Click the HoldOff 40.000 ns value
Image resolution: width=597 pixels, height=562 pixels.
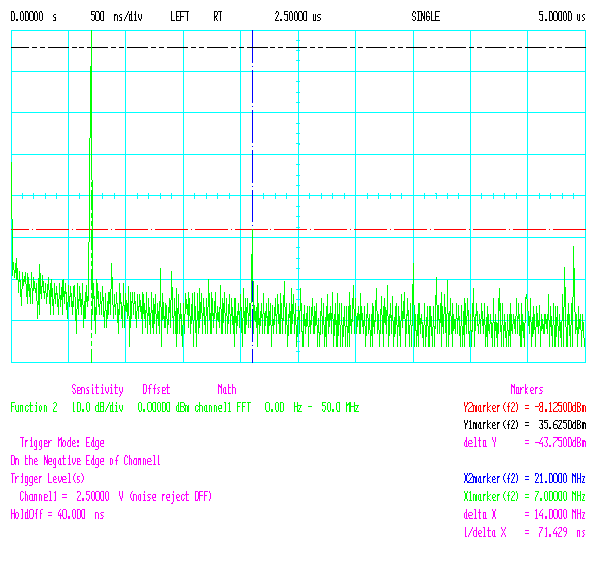click(57, 514)
